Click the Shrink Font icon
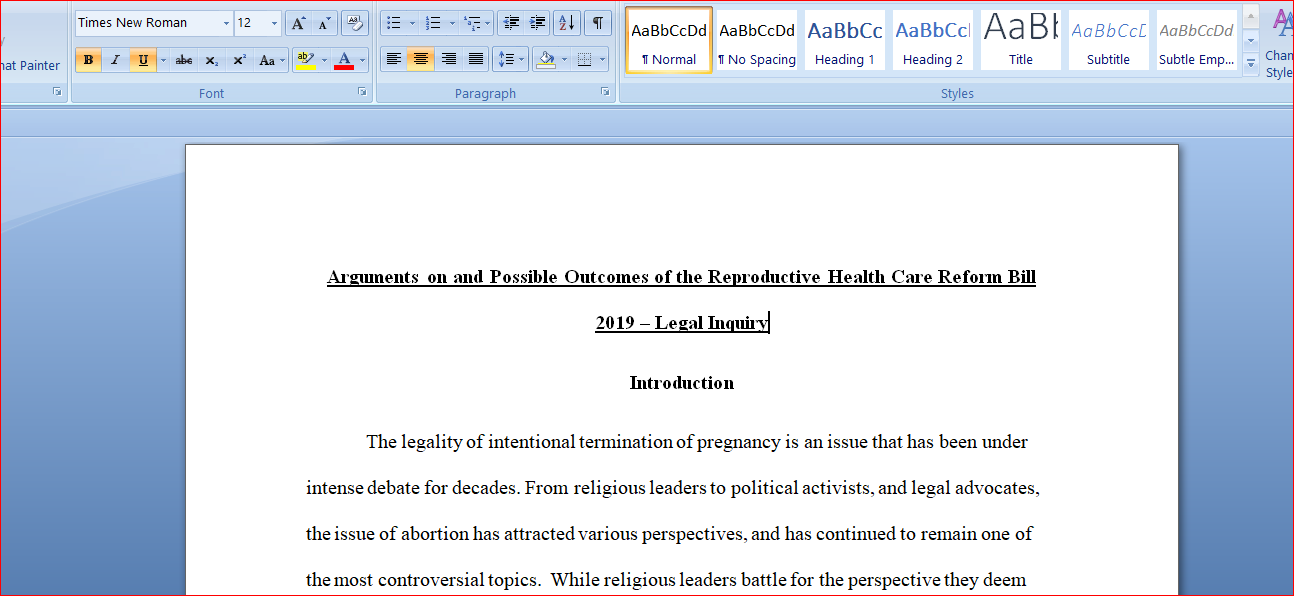The image size is (1294, 596). coord(324,23)
